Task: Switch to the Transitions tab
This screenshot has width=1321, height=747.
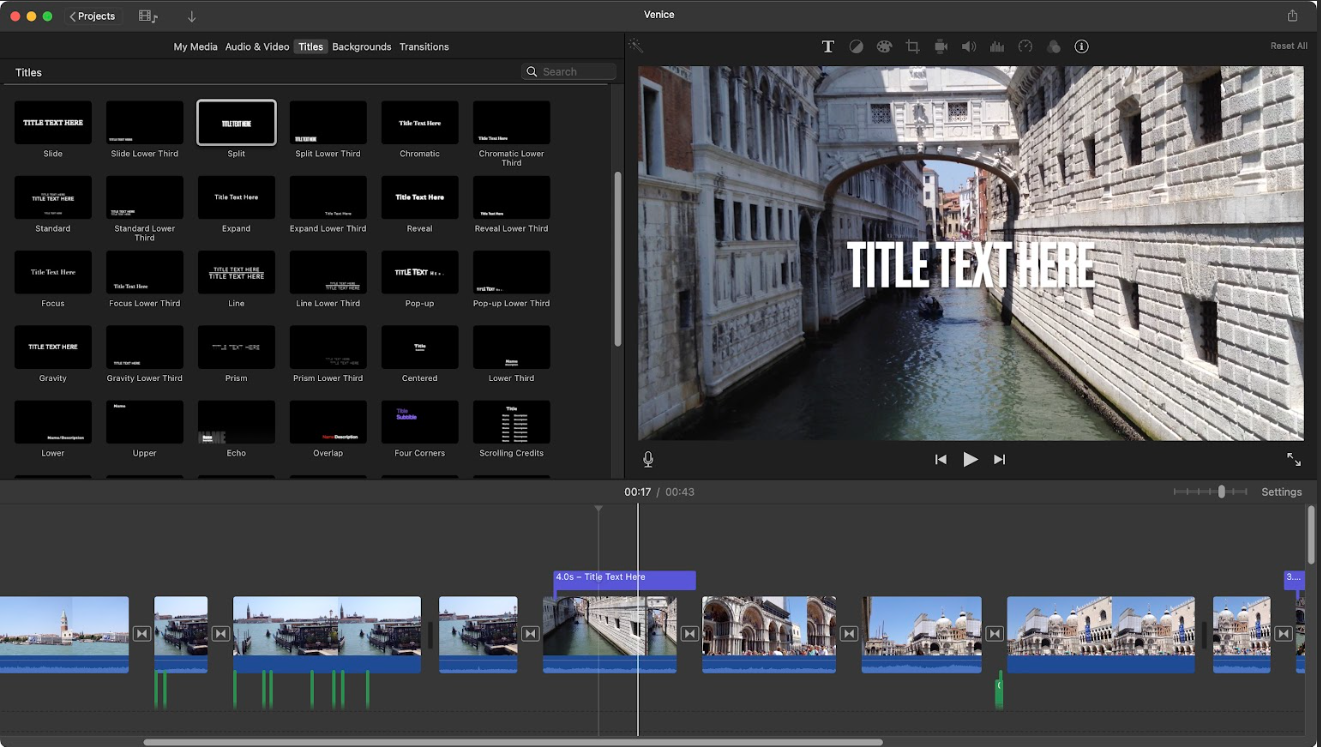Action: 424,47
